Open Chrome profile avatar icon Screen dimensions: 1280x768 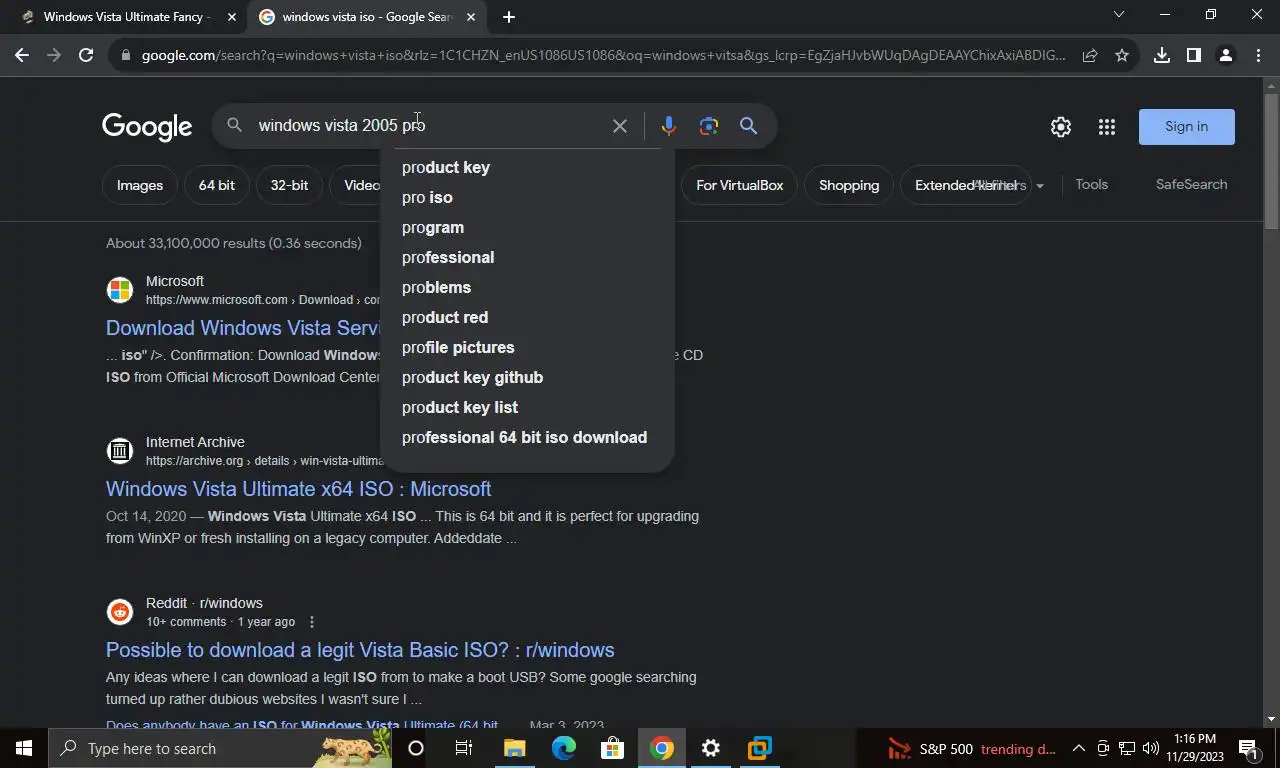[x=1225, y=55]
